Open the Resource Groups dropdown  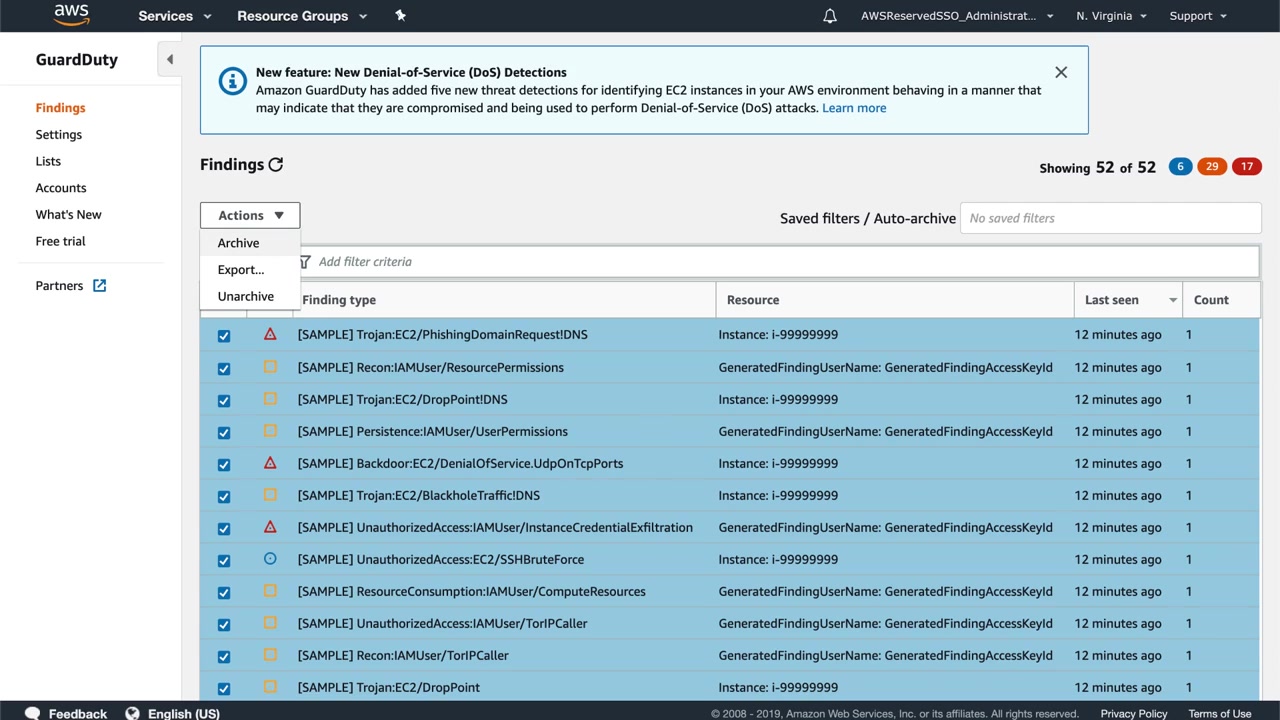point(302,16)
